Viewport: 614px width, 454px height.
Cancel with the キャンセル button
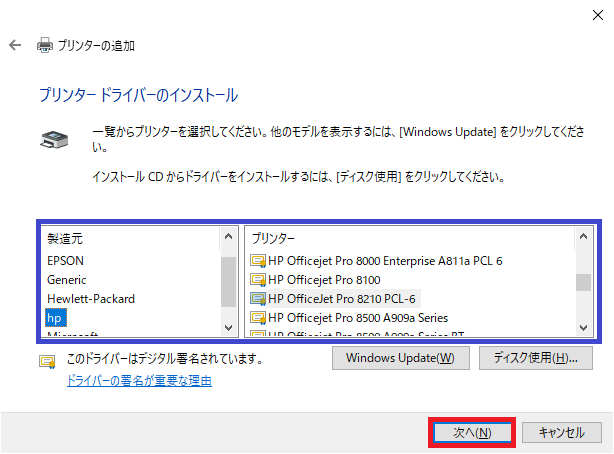[x=562, y=432]
